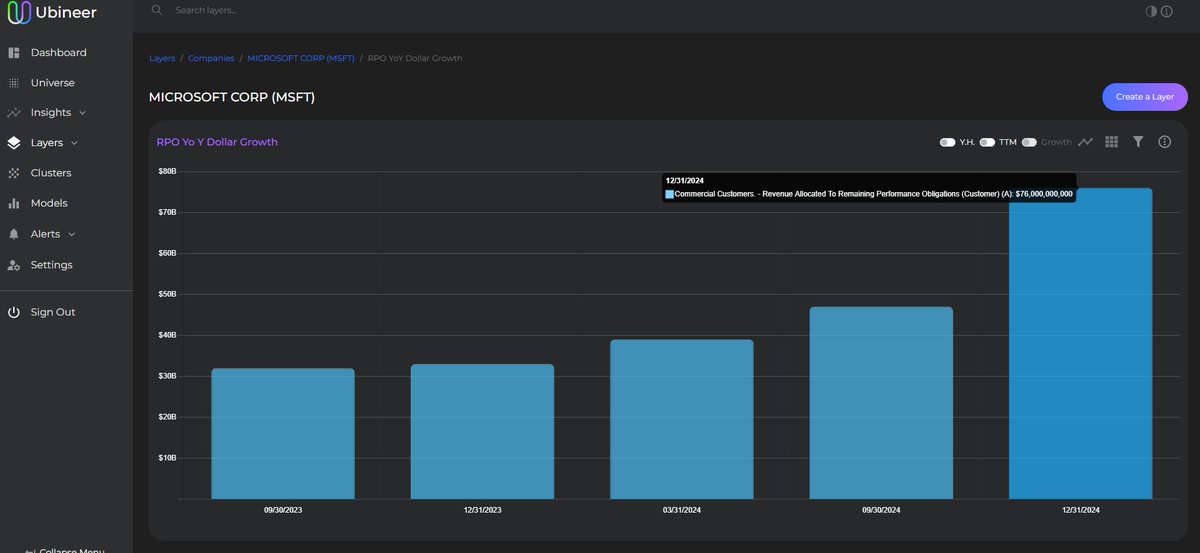Go to the Layers breadcrumb link
1200x553 pixels.
[162, 58]
